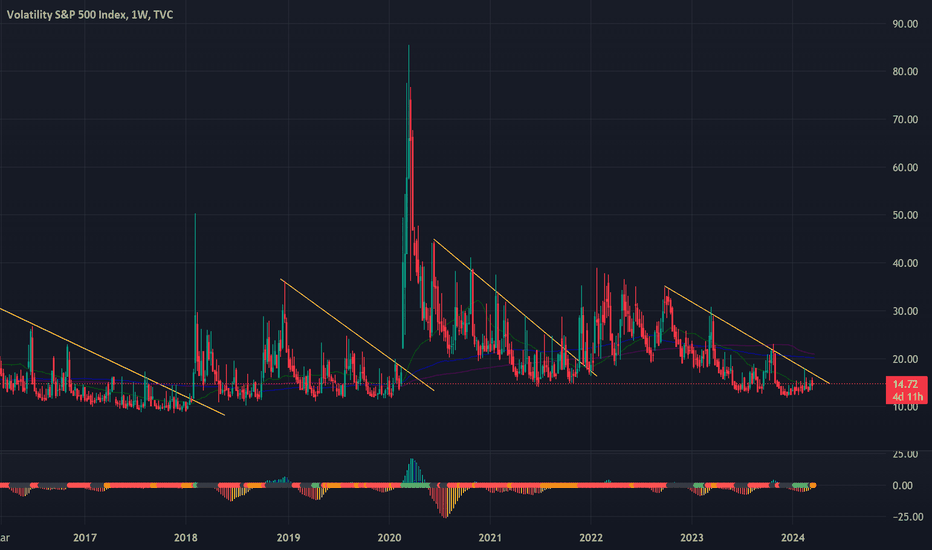Select the 2019 orange descending trendline
Screen dimensions: 932x550
[357, 334]
